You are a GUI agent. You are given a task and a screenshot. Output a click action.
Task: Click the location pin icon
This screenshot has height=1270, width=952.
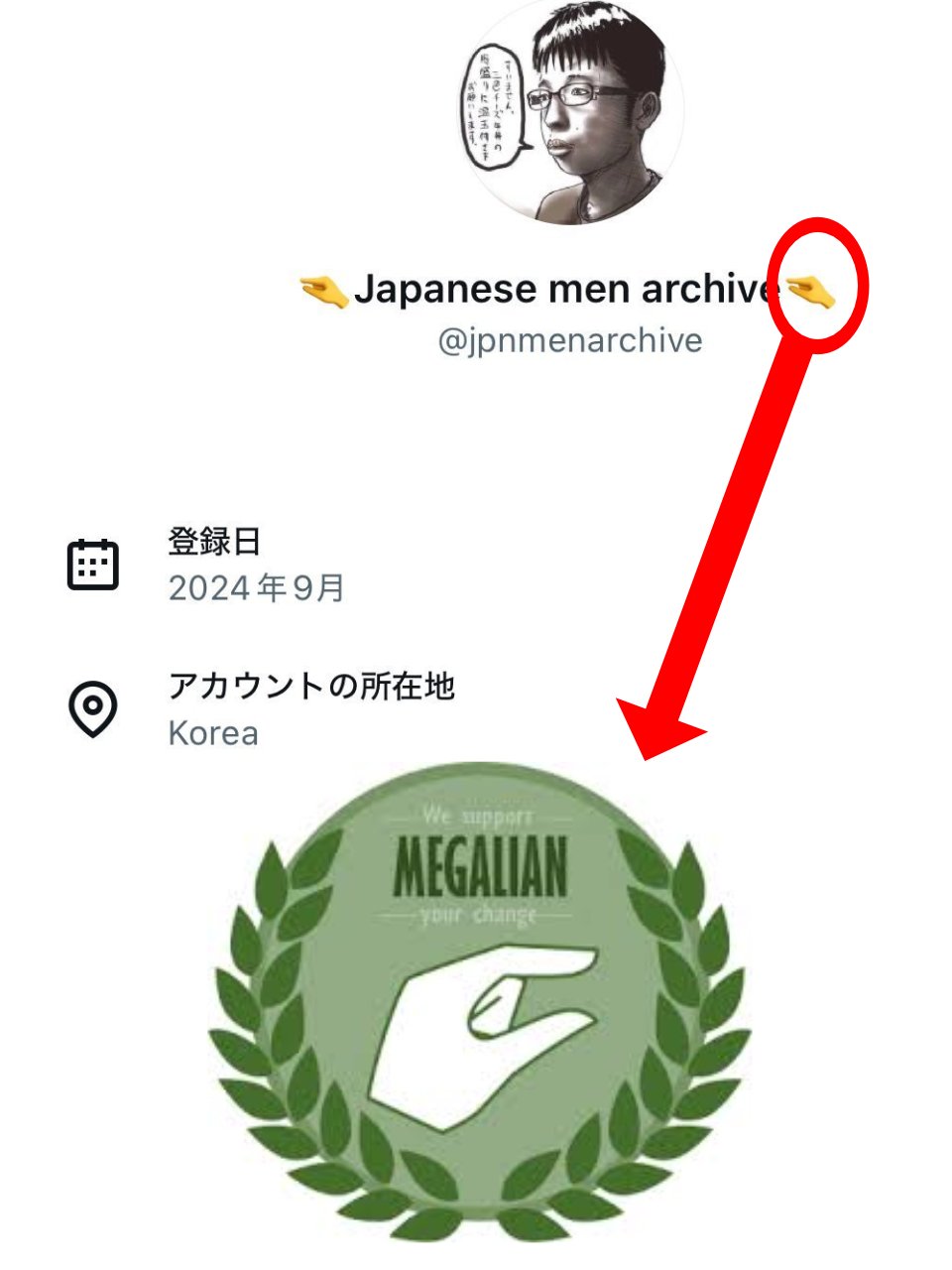click(93, 708)
